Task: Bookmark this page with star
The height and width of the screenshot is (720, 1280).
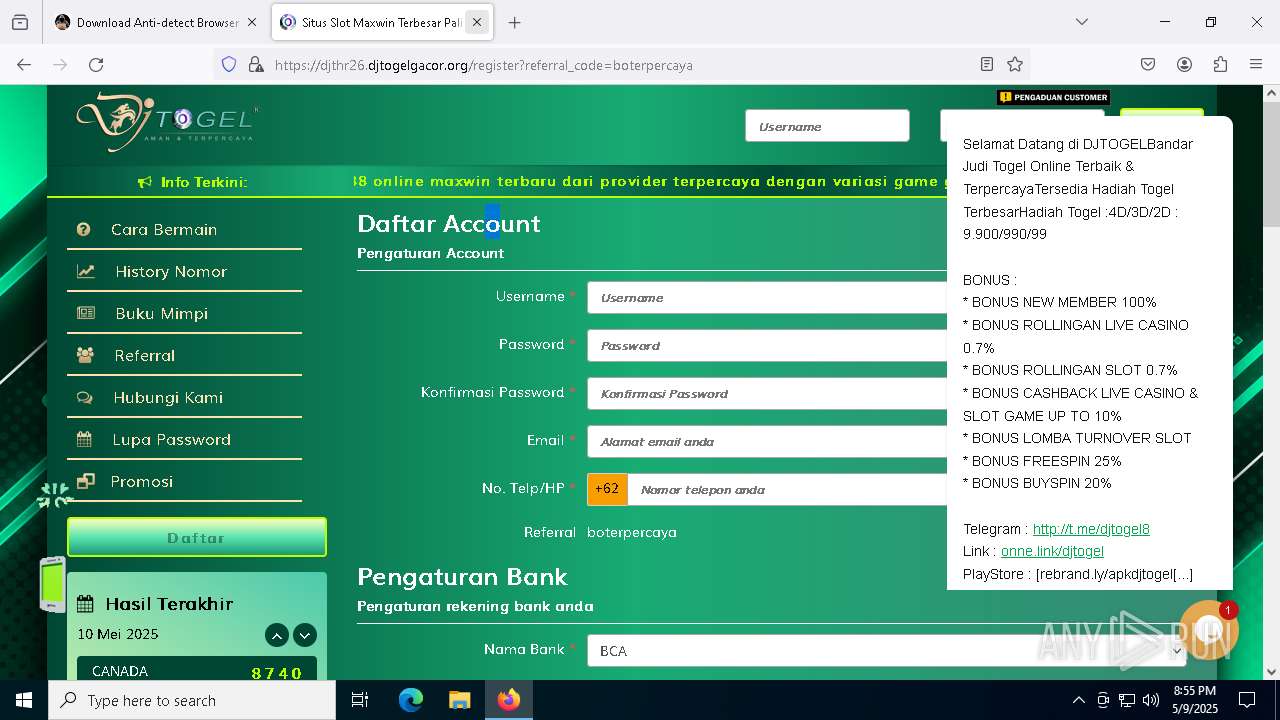Action: click(x=1015, y=65)
